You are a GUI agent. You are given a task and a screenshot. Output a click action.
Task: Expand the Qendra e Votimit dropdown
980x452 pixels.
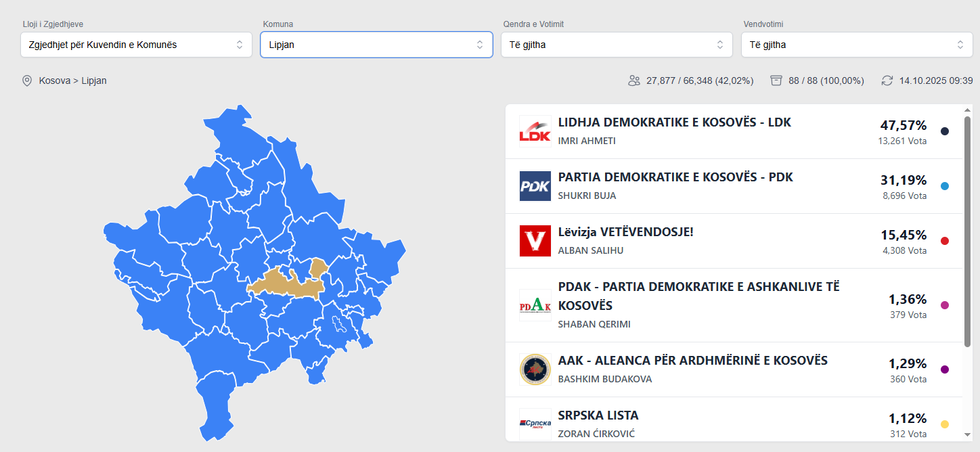(616, 44)
